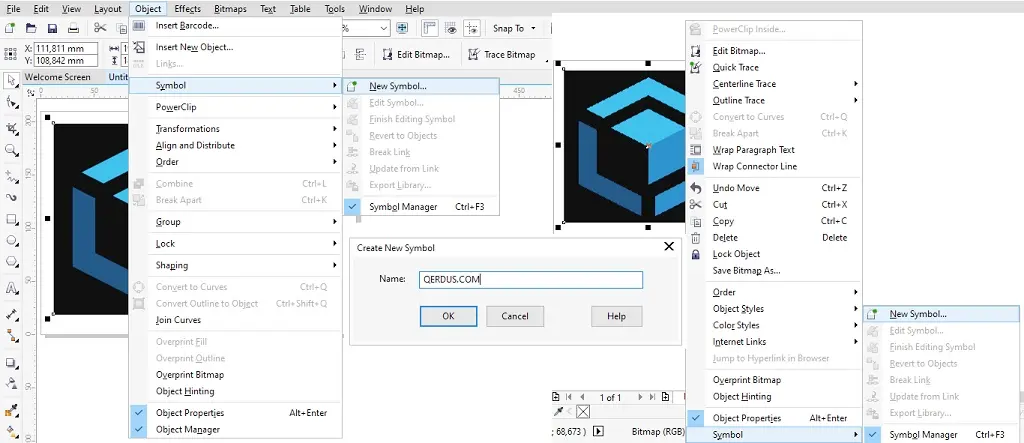Click the Save floppy disk icon
1024x443 pixels.
(52, 28)
